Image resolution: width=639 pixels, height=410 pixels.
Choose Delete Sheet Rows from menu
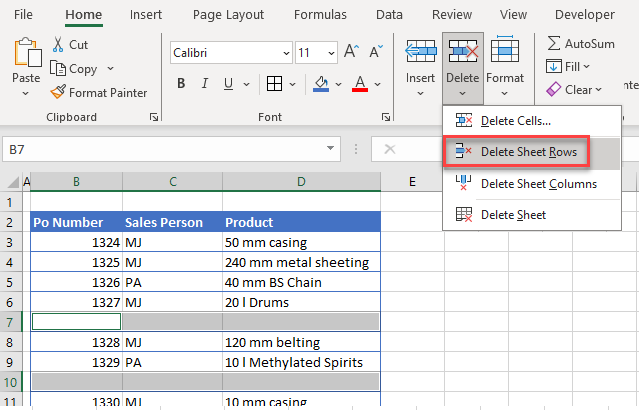[x=530, y=152]
